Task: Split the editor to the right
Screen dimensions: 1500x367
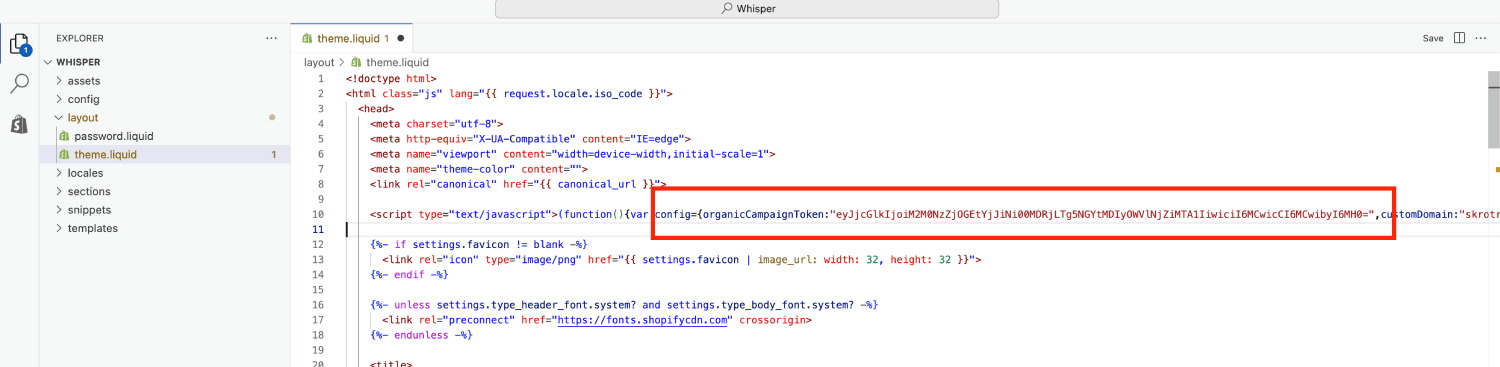Action: (1458, 38)
